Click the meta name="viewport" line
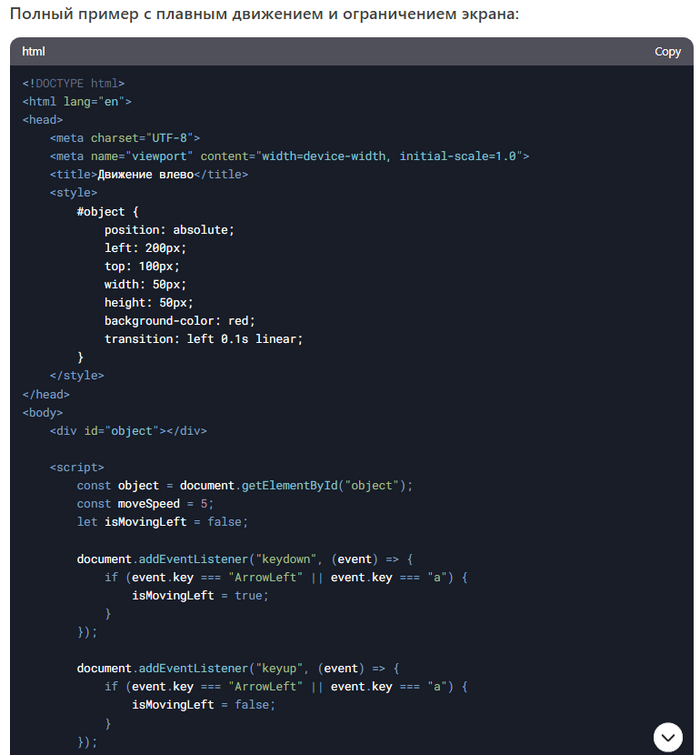The width and height of the screenshot is (700, 755). click(289, 156)
